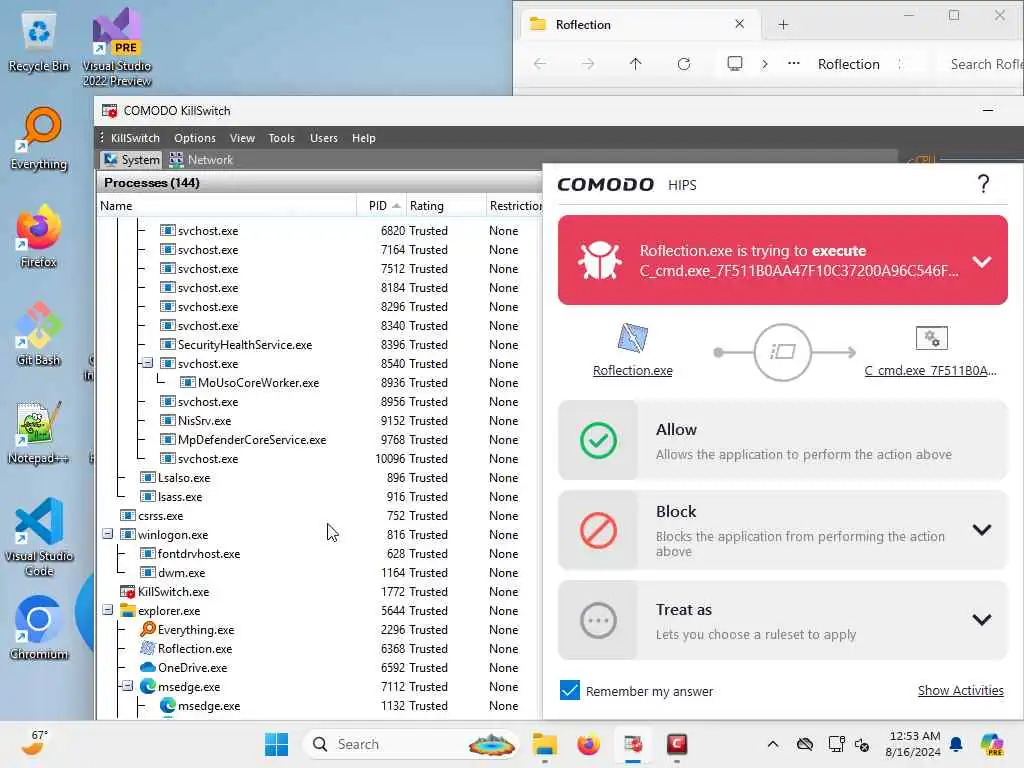Open Visual Studio 2022 Preview desktop icon
Screen dimensions: 1024x768
(116, 47)
